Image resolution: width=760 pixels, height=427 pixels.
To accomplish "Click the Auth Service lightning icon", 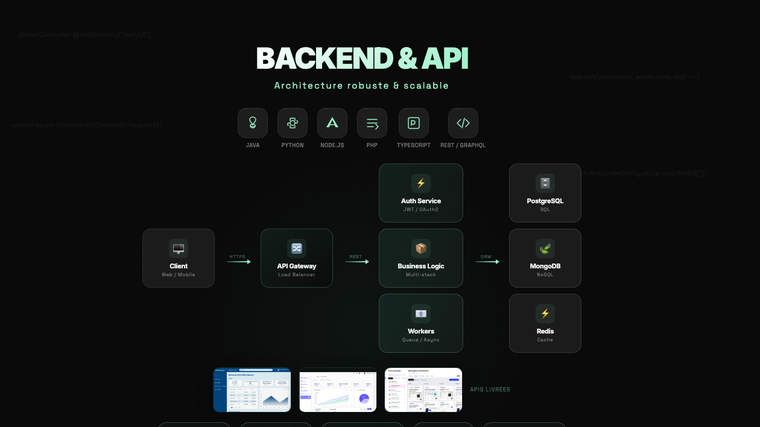I will (421, 183).
